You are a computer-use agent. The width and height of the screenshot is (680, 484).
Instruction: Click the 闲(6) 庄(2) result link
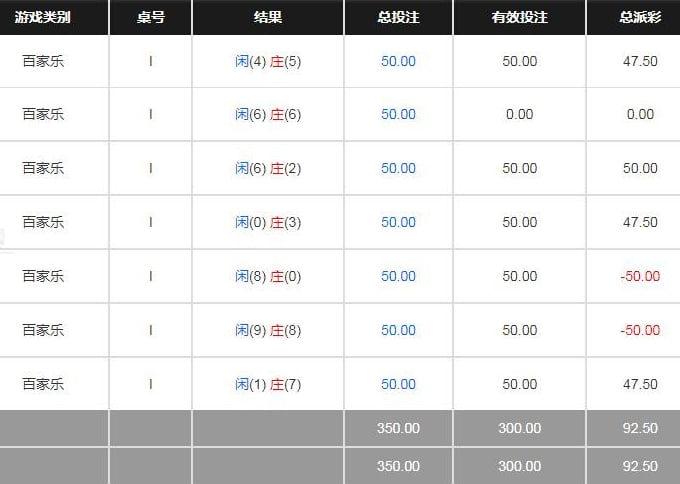click(x=268, y=169)
